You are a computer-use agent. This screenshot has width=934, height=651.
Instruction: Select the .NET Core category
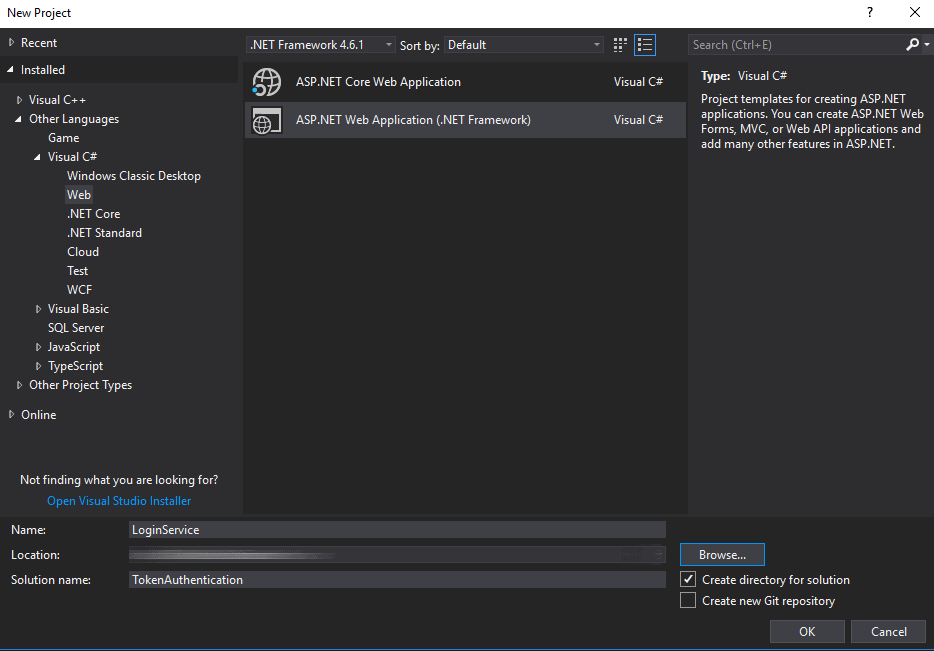[x=94, y=214]
